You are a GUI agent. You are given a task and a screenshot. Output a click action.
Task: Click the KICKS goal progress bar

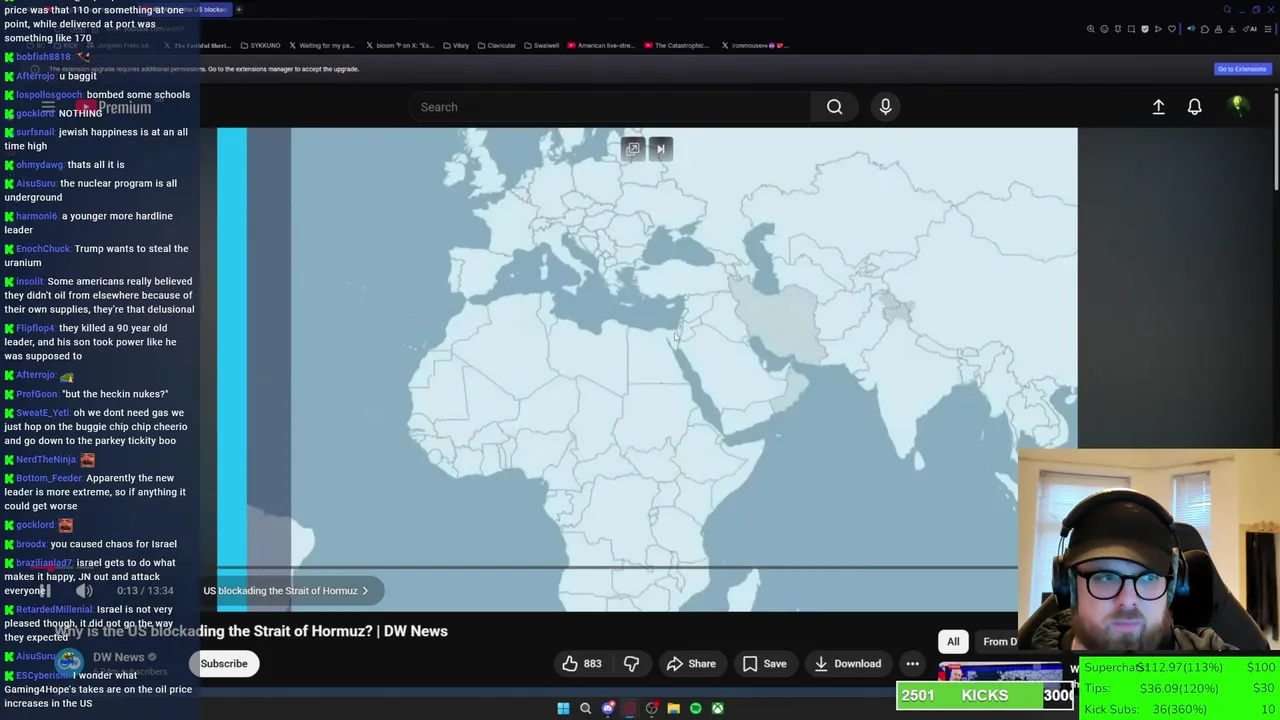(x=985, y=696)
